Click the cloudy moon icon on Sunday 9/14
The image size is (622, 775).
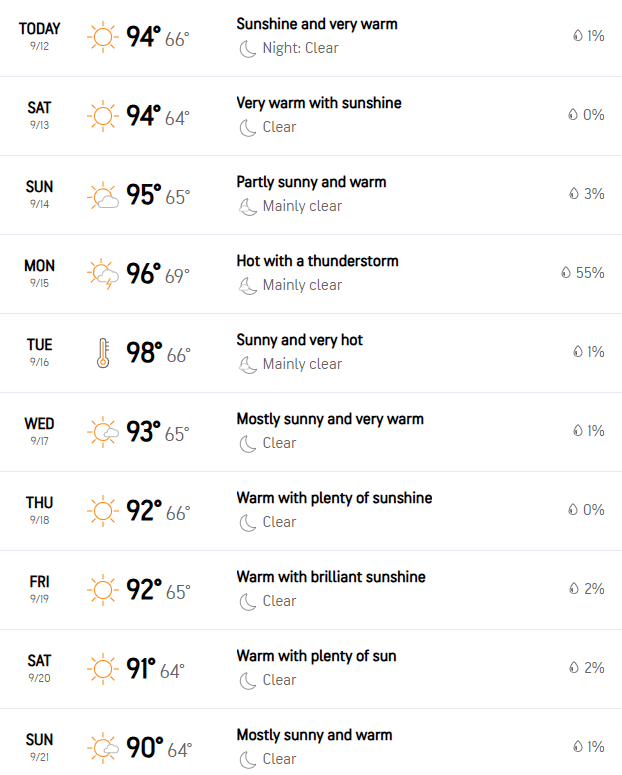point(248,207)
